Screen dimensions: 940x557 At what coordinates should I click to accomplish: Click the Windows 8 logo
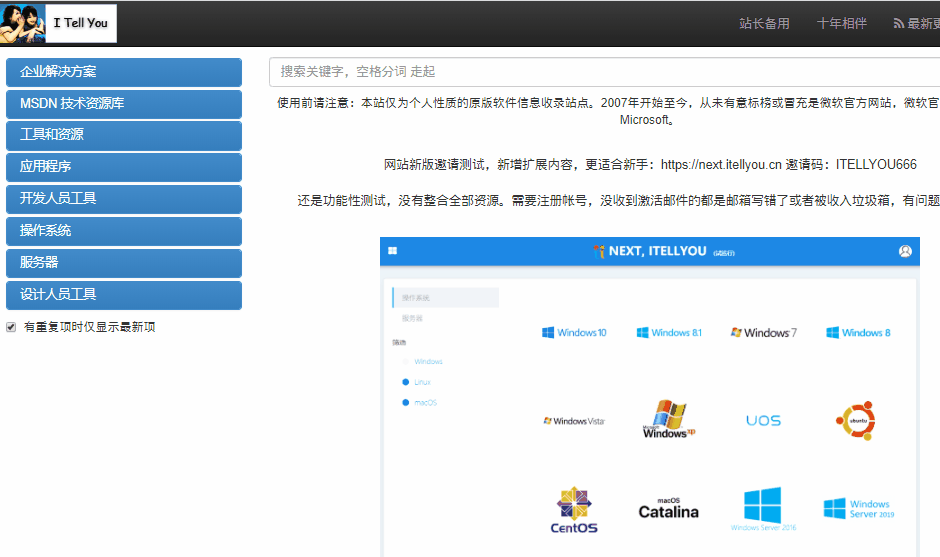coord(858,333)
